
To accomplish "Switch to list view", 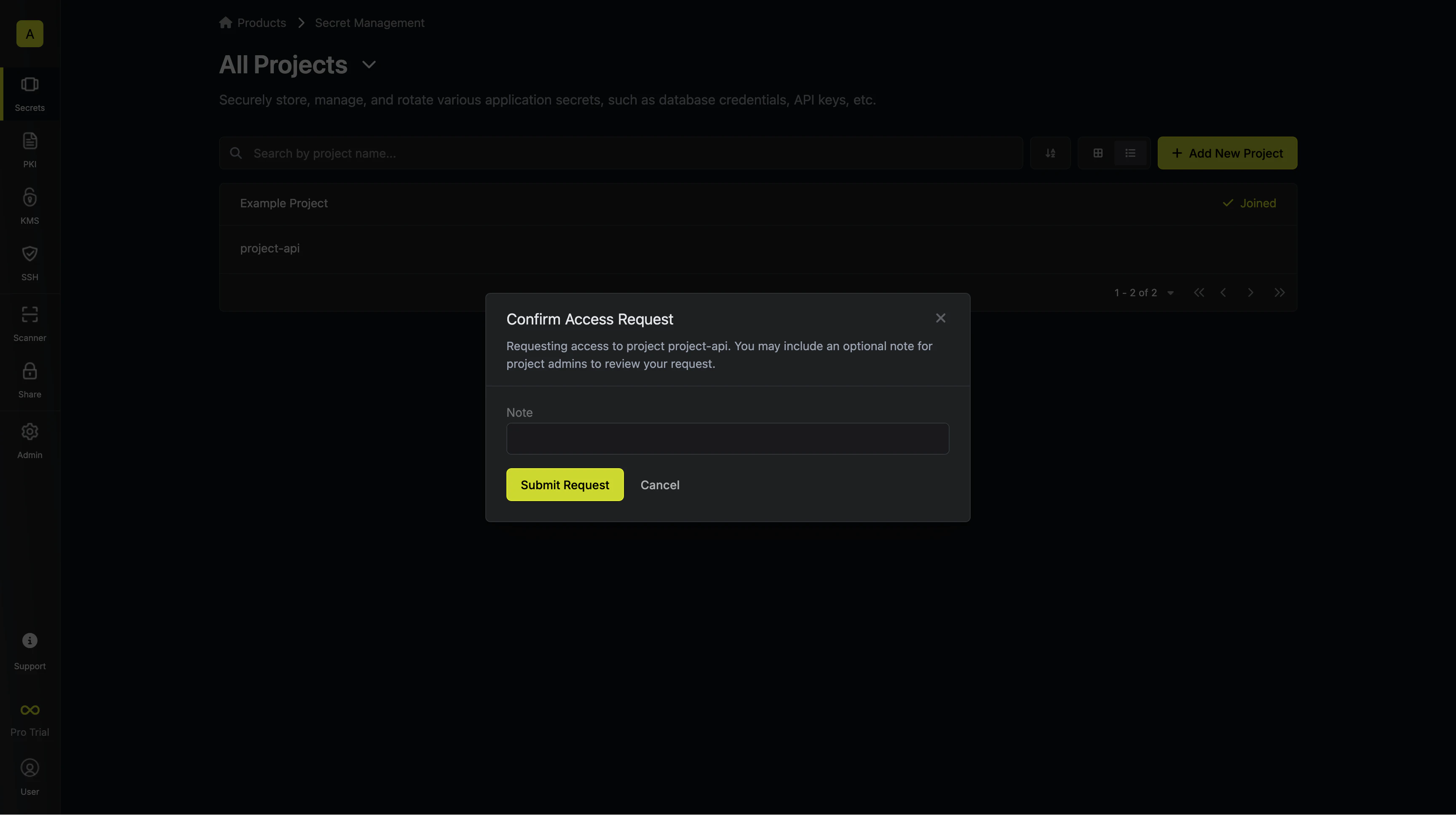I will [x=1130, y=153].
